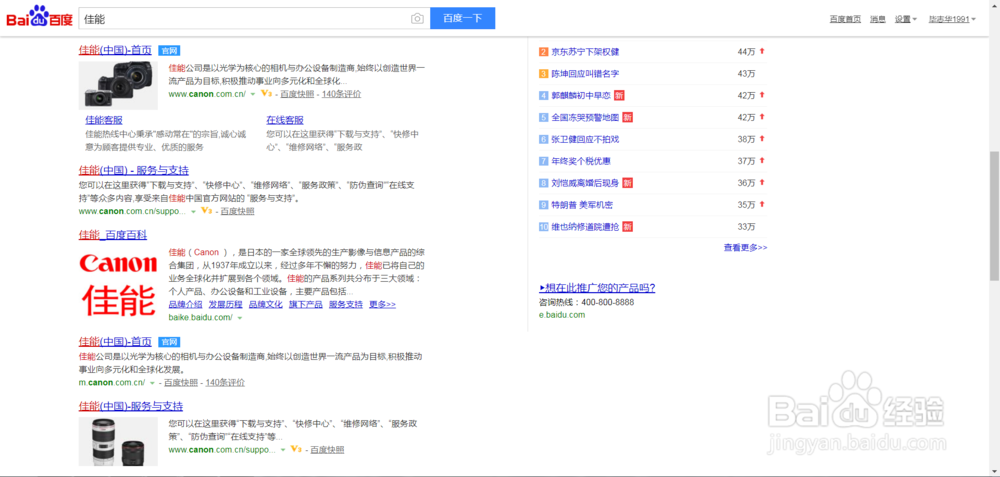Open 旗下产品 baike section
Image resolution: width=1000 pixels, height=477 pixels.
point(305,304)
